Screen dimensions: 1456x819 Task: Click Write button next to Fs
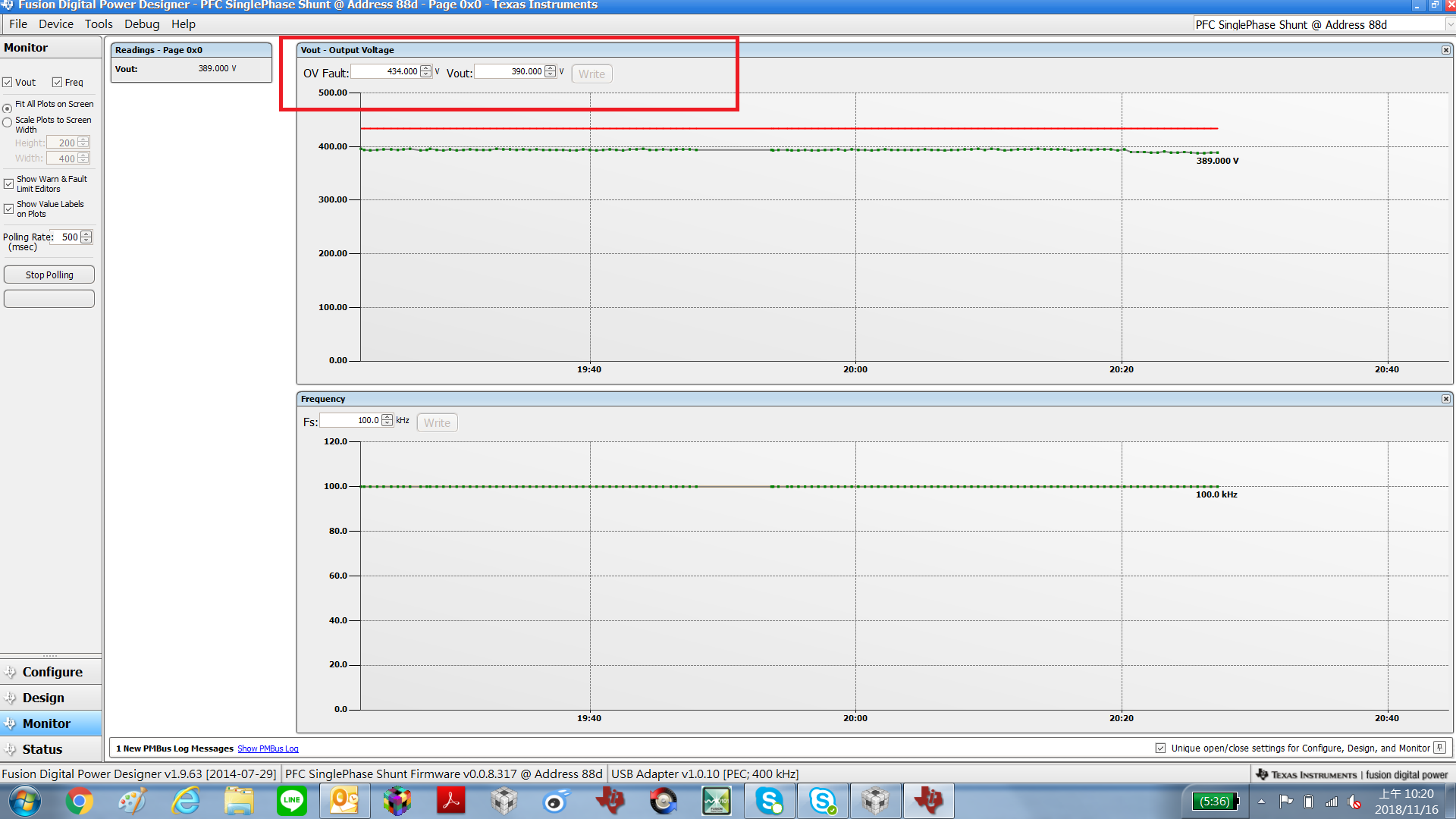pos(437,423)
